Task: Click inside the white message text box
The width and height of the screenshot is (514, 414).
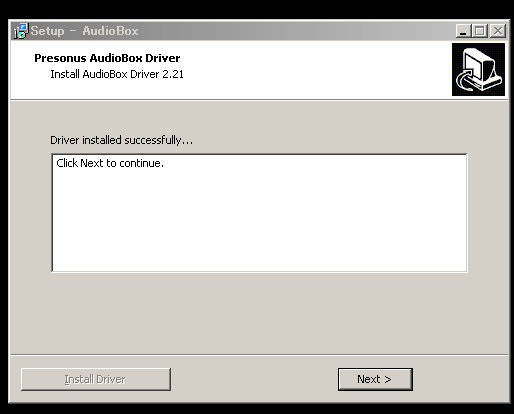Action: pyautogui.click(x=260, y=213)
